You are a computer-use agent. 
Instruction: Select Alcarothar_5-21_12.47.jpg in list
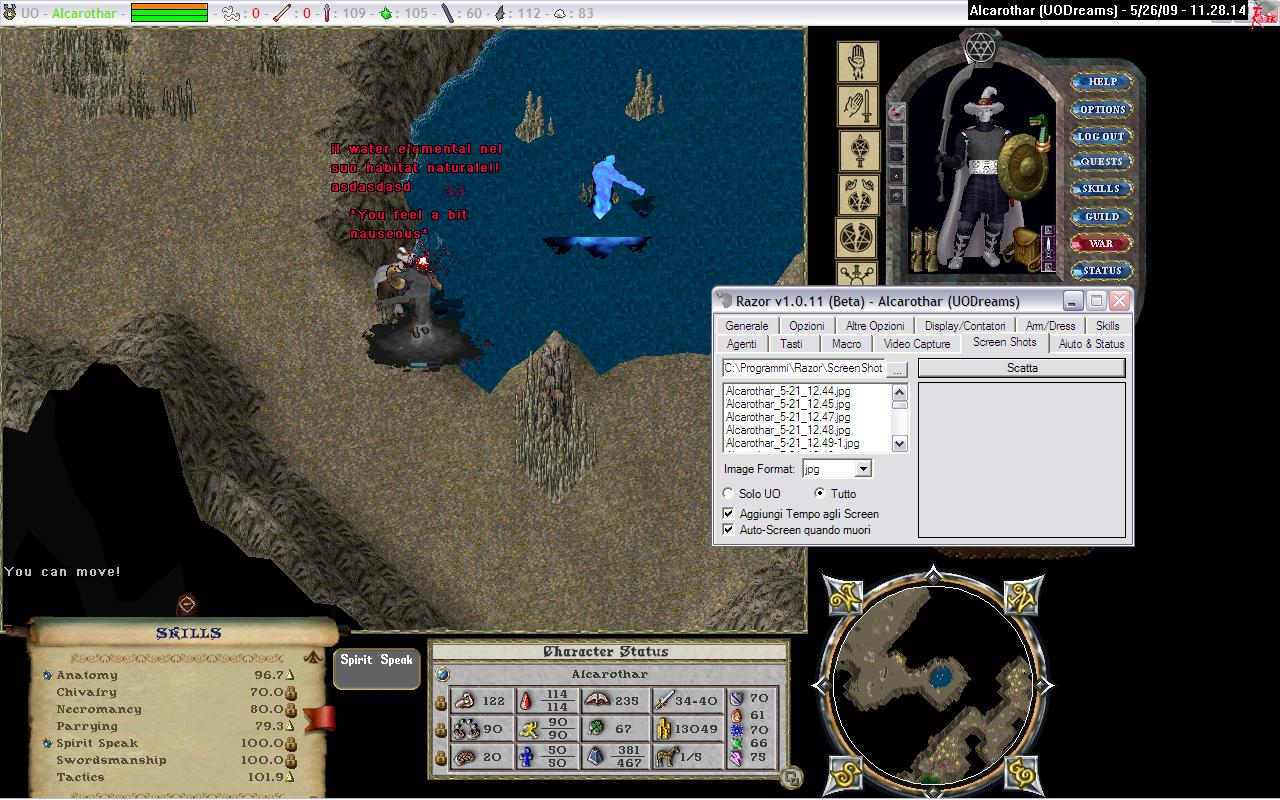tap(788, 417)
